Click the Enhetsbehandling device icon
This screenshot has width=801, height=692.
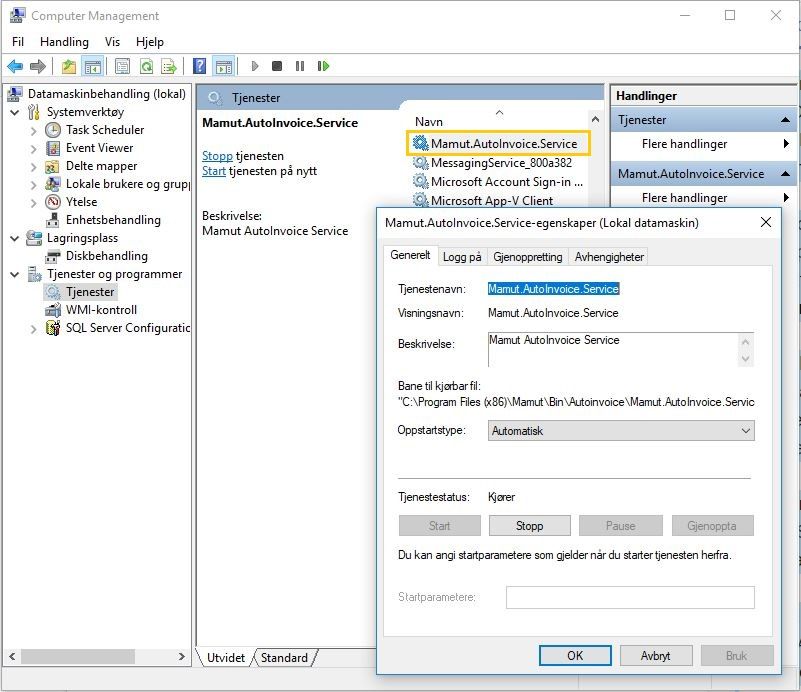click(x=53, y=220)
